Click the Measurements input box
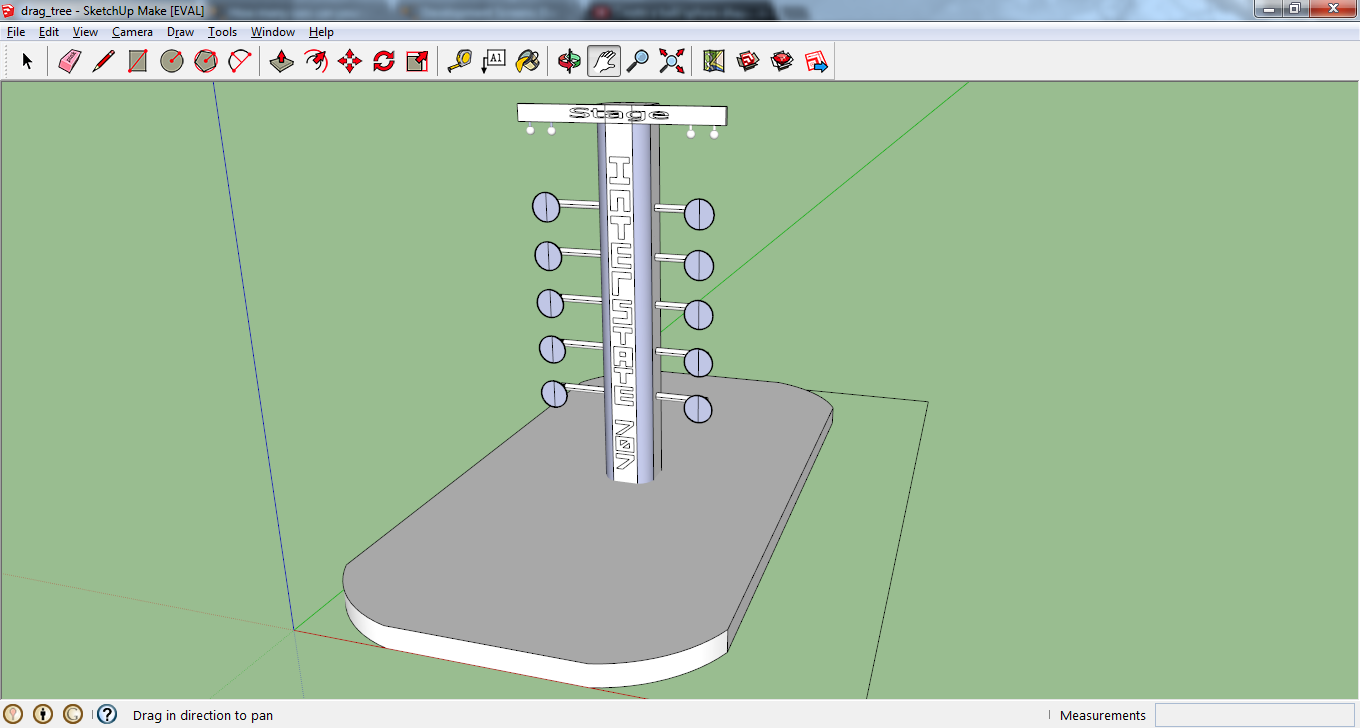Image resolution: width=1360 pixels, height=728 pixels. pyautogui.click(x=1254, y=715)
